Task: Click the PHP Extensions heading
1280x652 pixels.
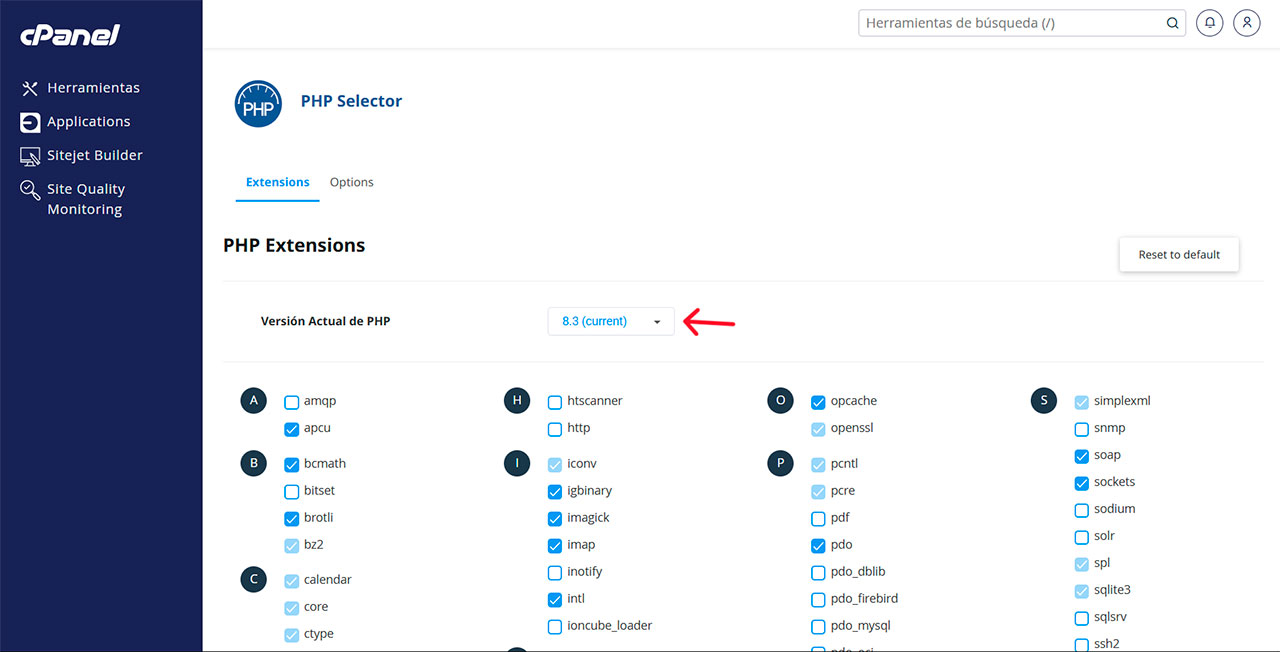Action: click(294, 245)
